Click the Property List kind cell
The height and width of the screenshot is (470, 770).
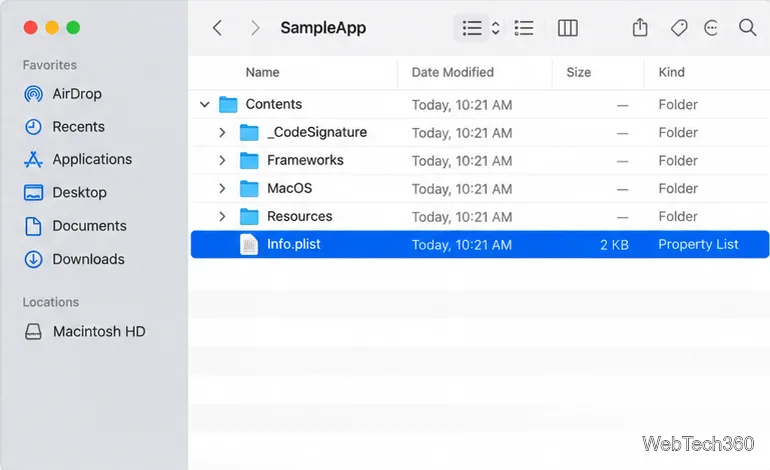(x=698, y=245)
